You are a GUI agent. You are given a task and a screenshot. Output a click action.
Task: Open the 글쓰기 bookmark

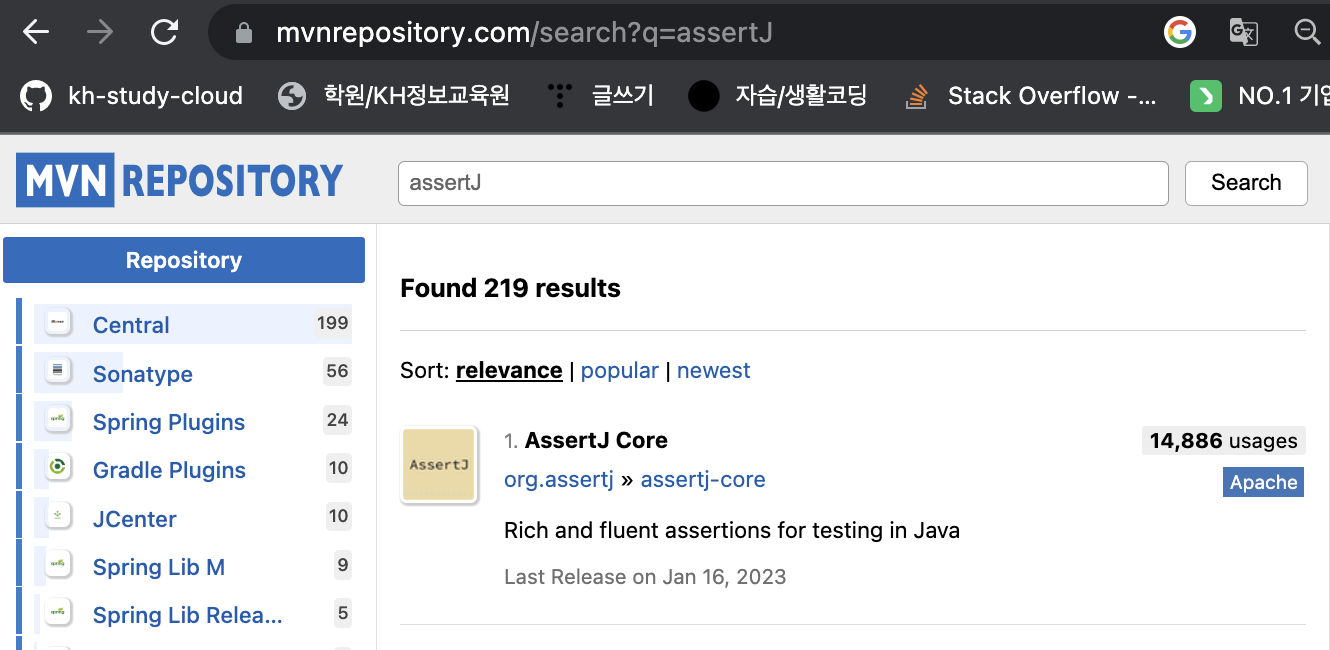[x=600, y=96]
